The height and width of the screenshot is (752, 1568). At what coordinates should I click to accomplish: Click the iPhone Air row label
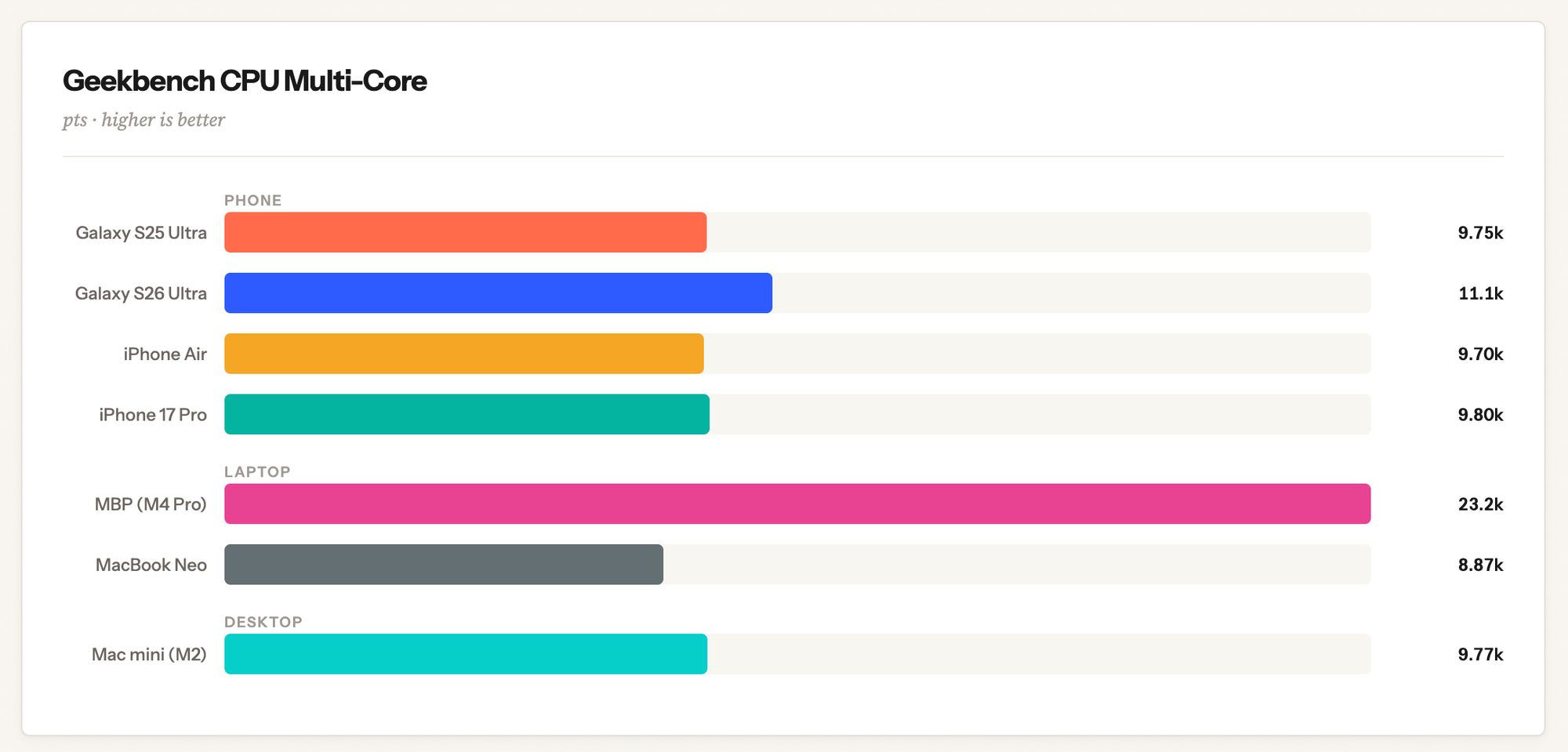[x=165, y=354]
